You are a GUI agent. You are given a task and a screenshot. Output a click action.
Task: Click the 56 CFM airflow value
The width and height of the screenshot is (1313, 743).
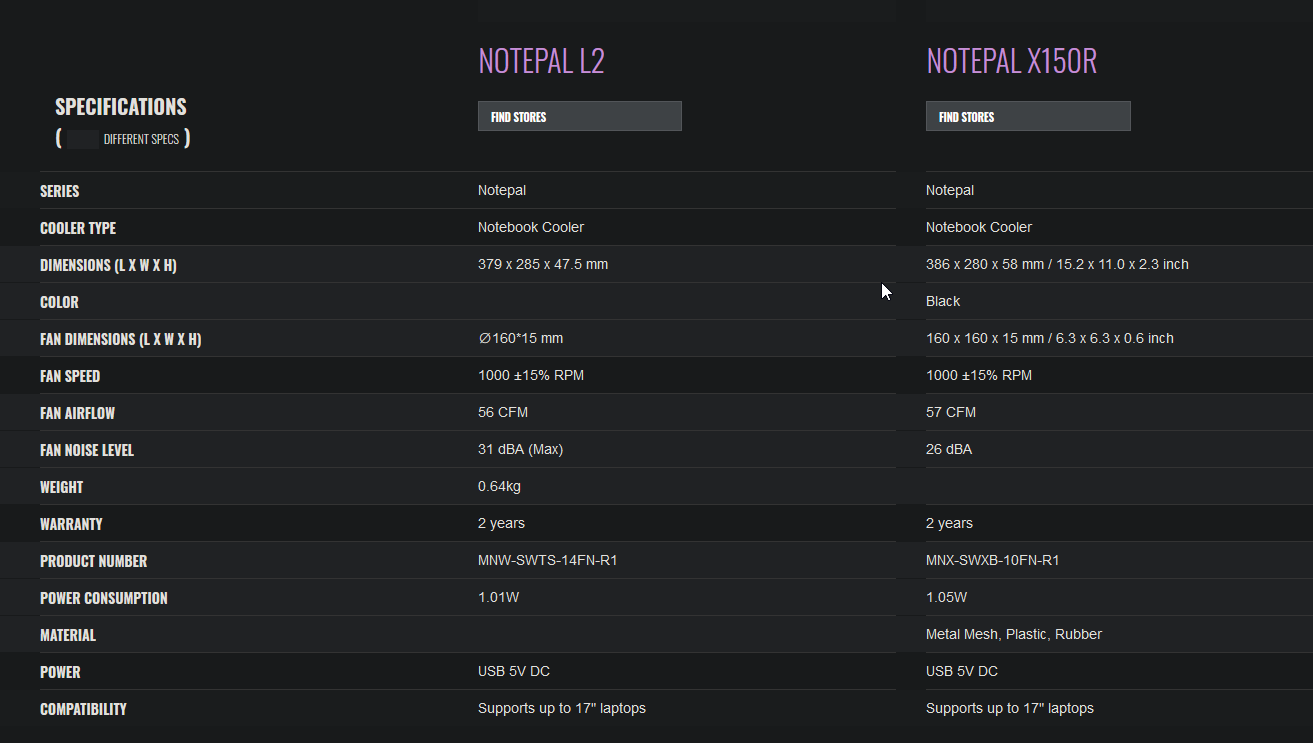click(x=503, y=412)
